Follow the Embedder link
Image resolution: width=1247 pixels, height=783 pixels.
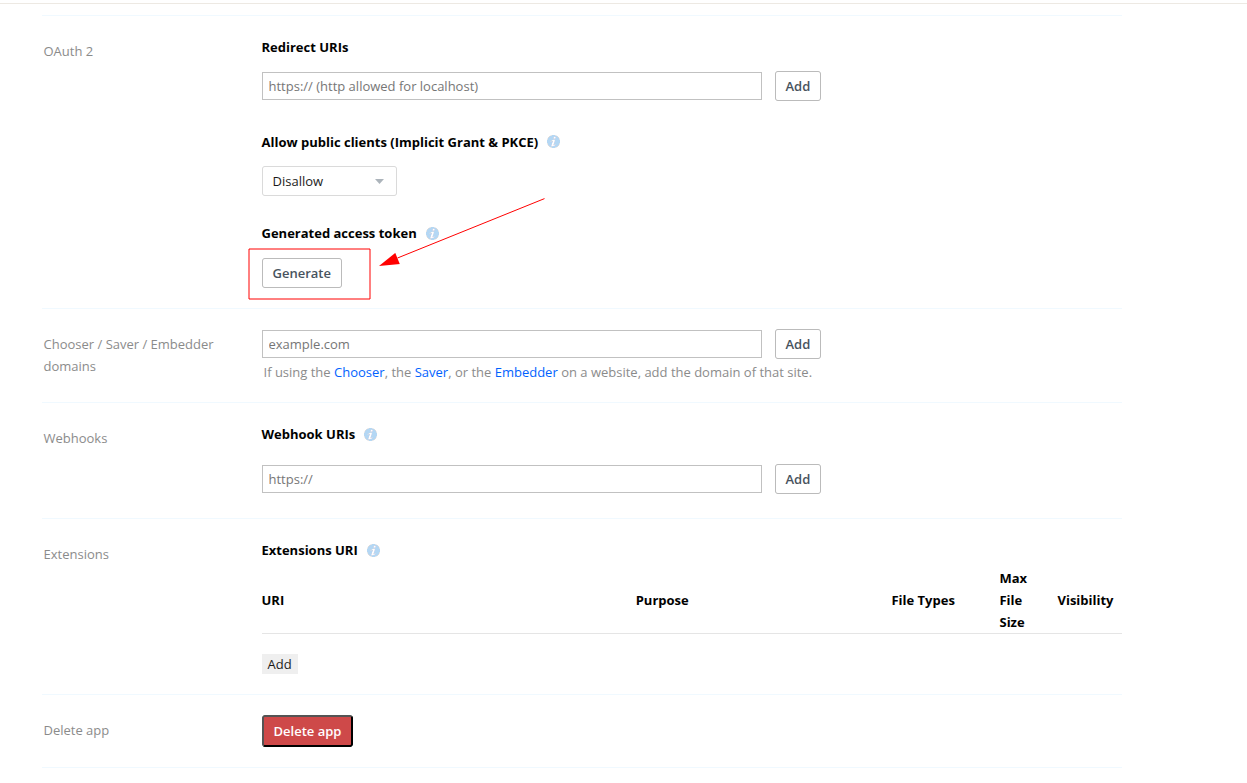pos(526,372)
